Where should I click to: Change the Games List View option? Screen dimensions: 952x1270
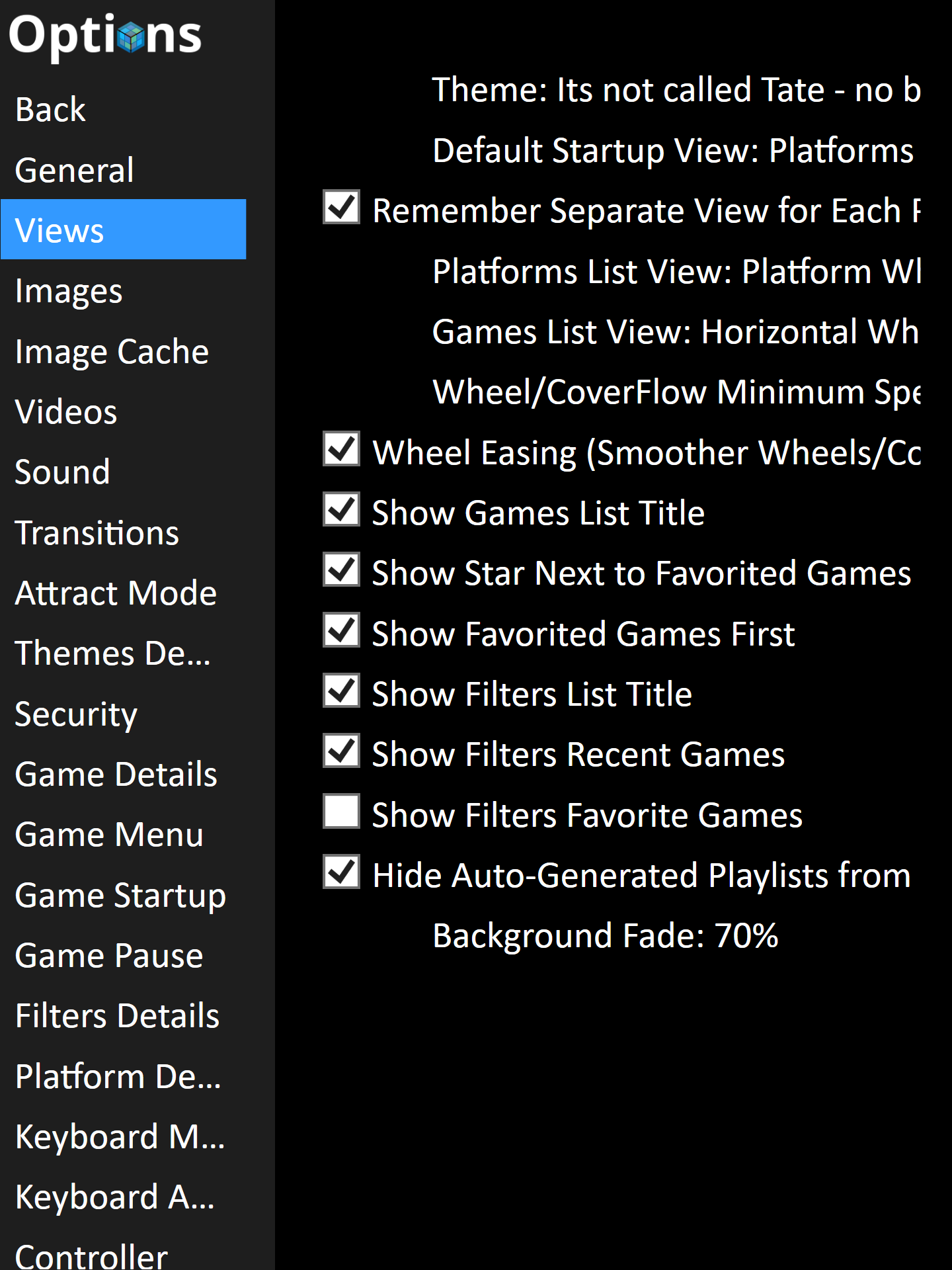click(x=674, y=332)
